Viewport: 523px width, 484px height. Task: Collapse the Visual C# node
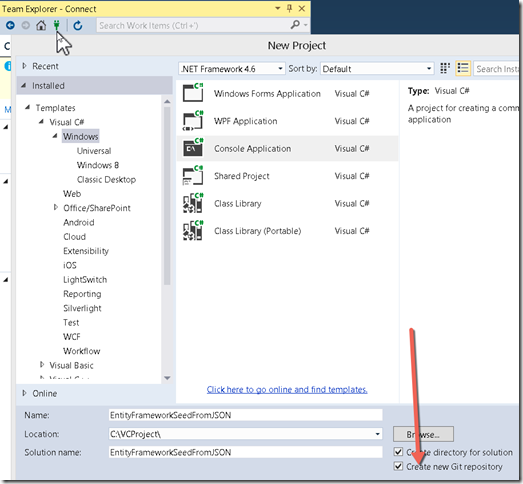(41, 121)
